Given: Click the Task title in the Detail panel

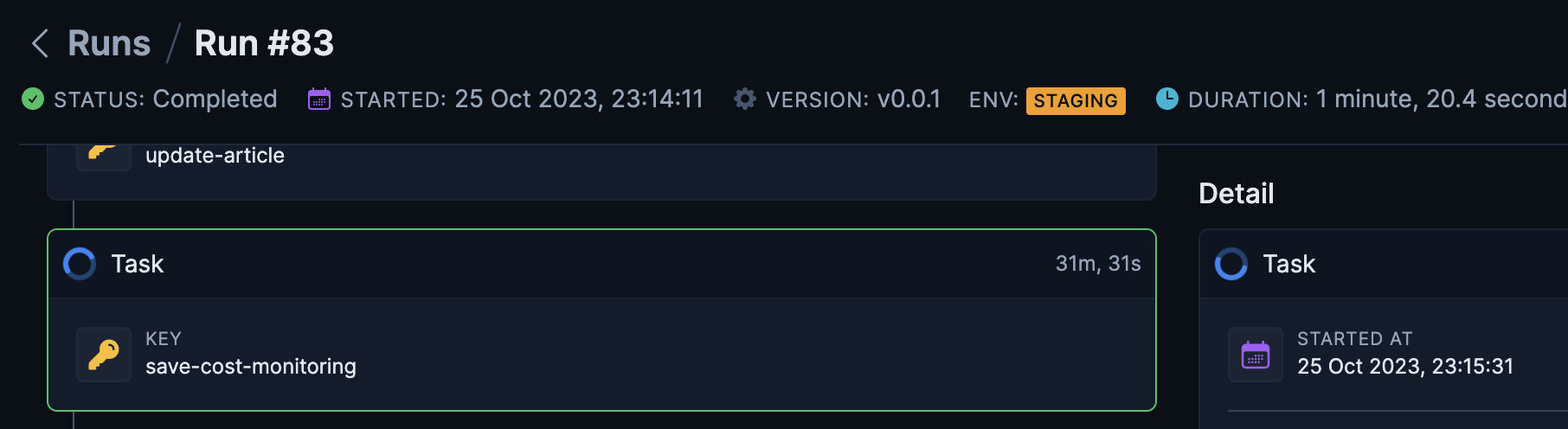Looking at the screenshot, I should (1288, 264).
